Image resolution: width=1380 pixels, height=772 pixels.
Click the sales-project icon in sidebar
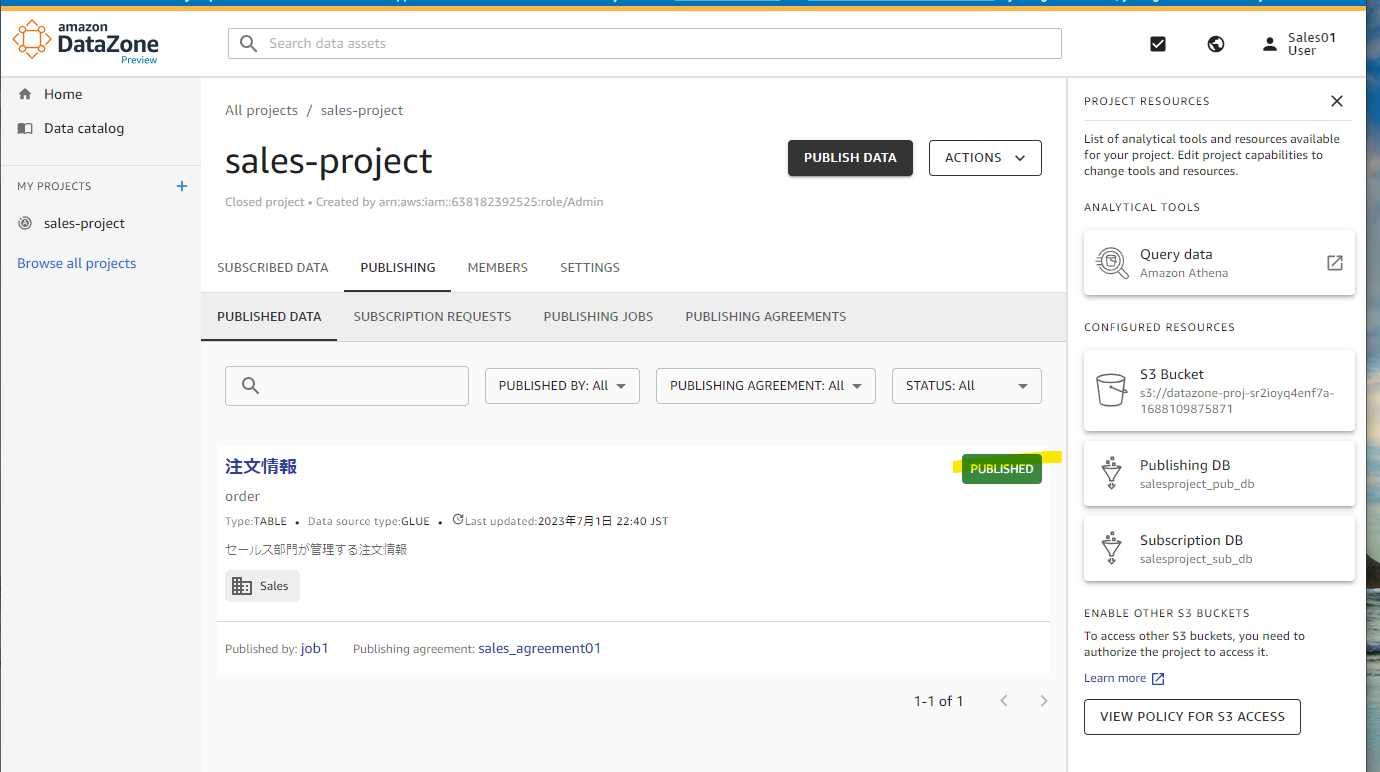tap(25, 223)
